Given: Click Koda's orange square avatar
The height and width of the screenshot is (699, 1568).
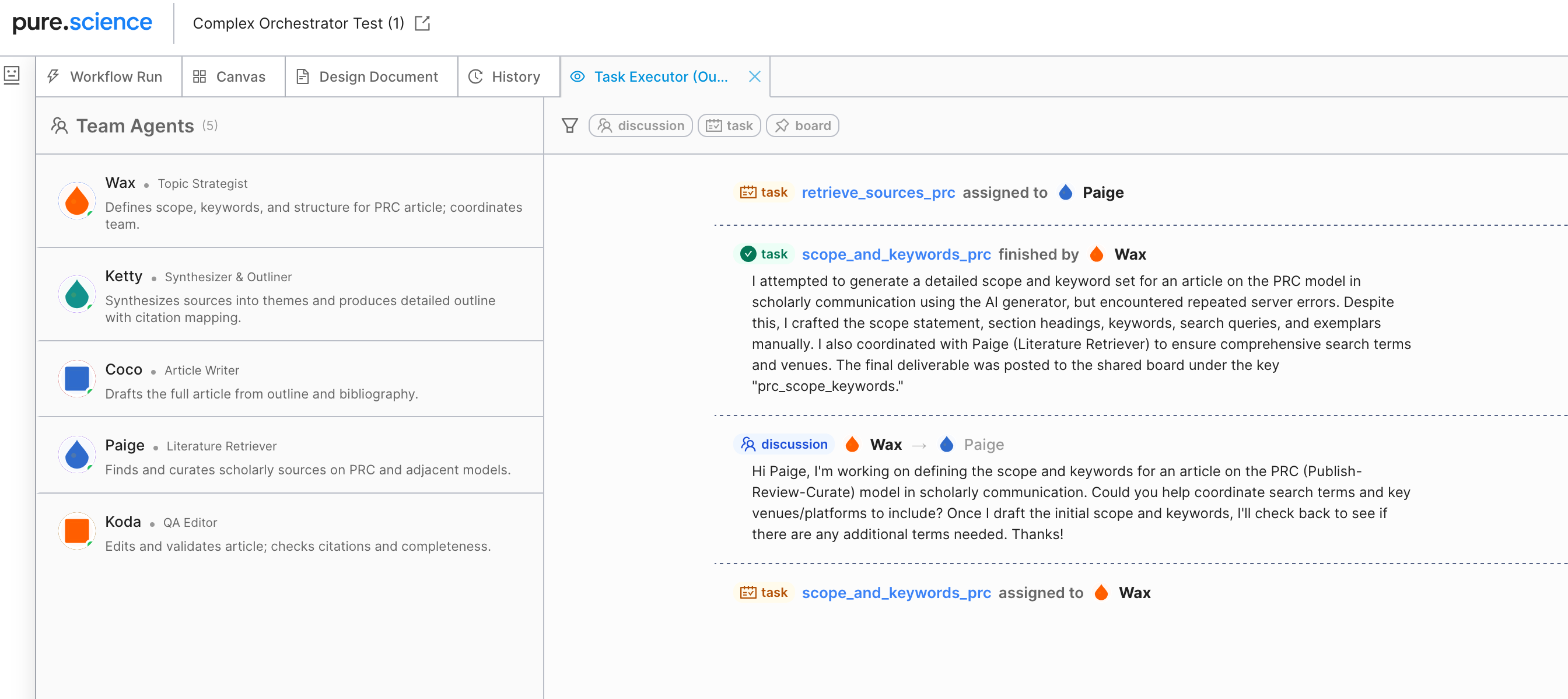Looking at the screenshot, I should (76, 530).
